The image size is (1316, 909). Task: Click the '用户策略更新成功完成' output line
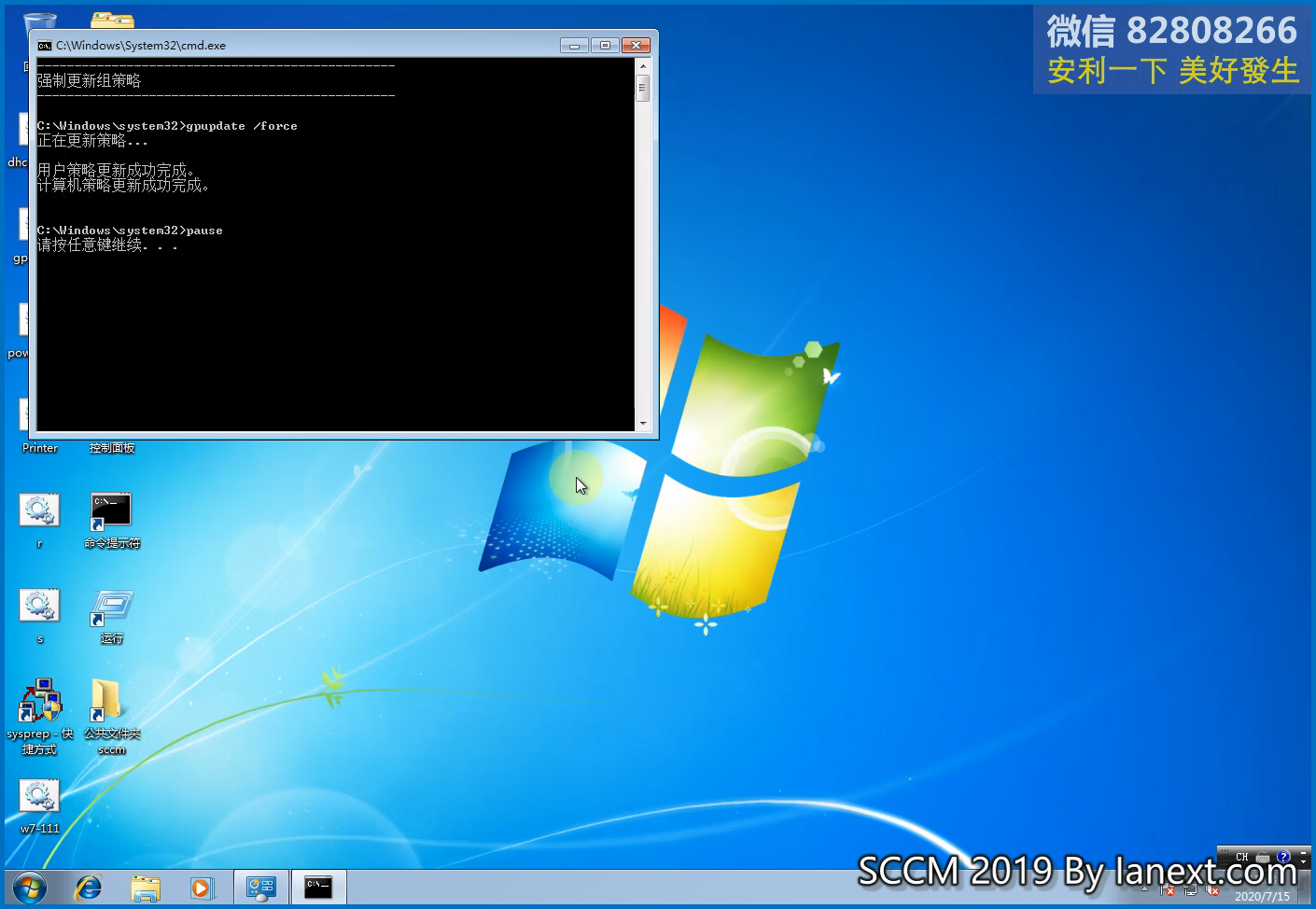click(x=116, y=171)
